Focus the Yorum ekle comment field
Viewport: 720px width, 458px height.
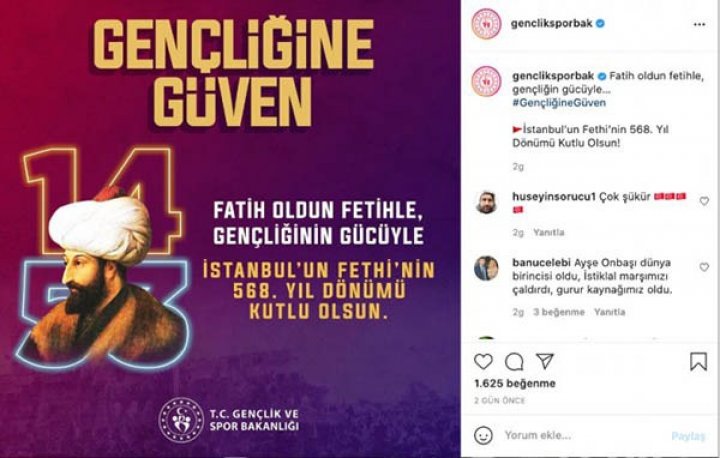(x=583, y=435)
